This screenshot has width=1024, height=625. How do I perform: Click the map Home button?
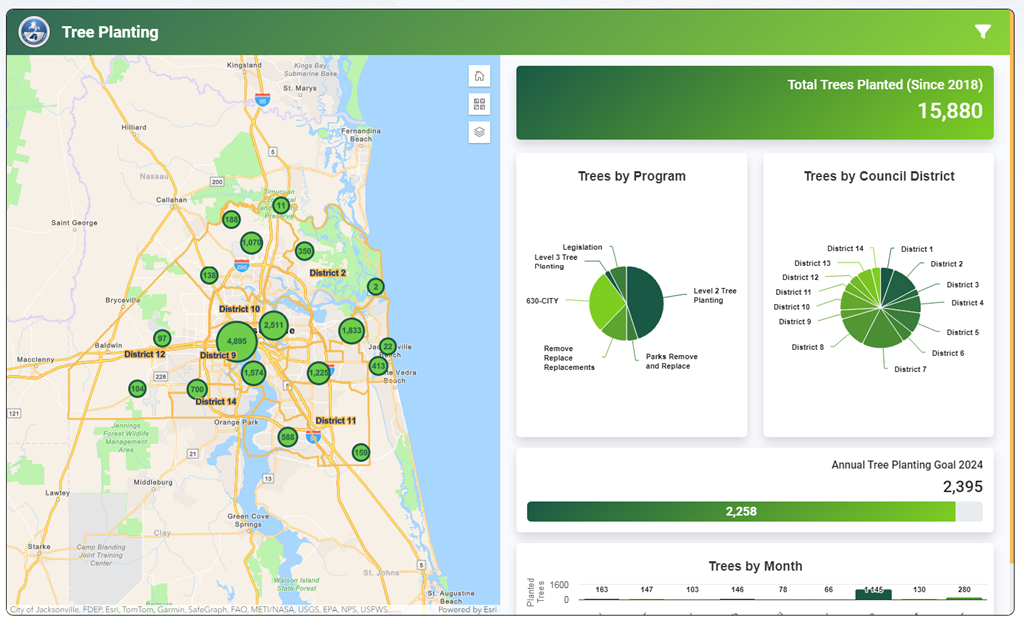click(x=479, y=76)
